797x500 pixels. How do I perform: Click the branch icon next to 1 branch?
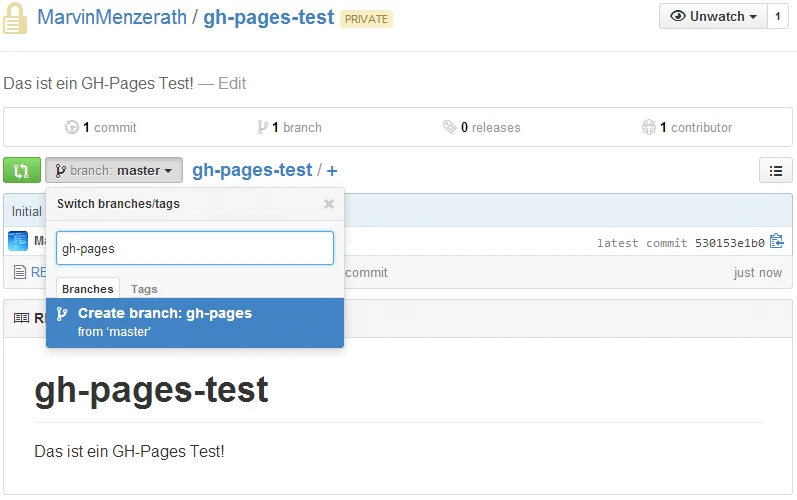tap(262, 127)
